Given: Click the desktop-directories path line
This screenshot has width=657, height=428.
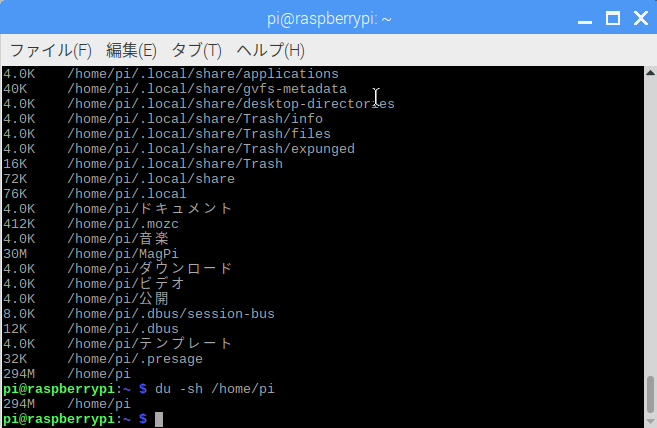Looking at the screenshot, I should coord(199,104).
